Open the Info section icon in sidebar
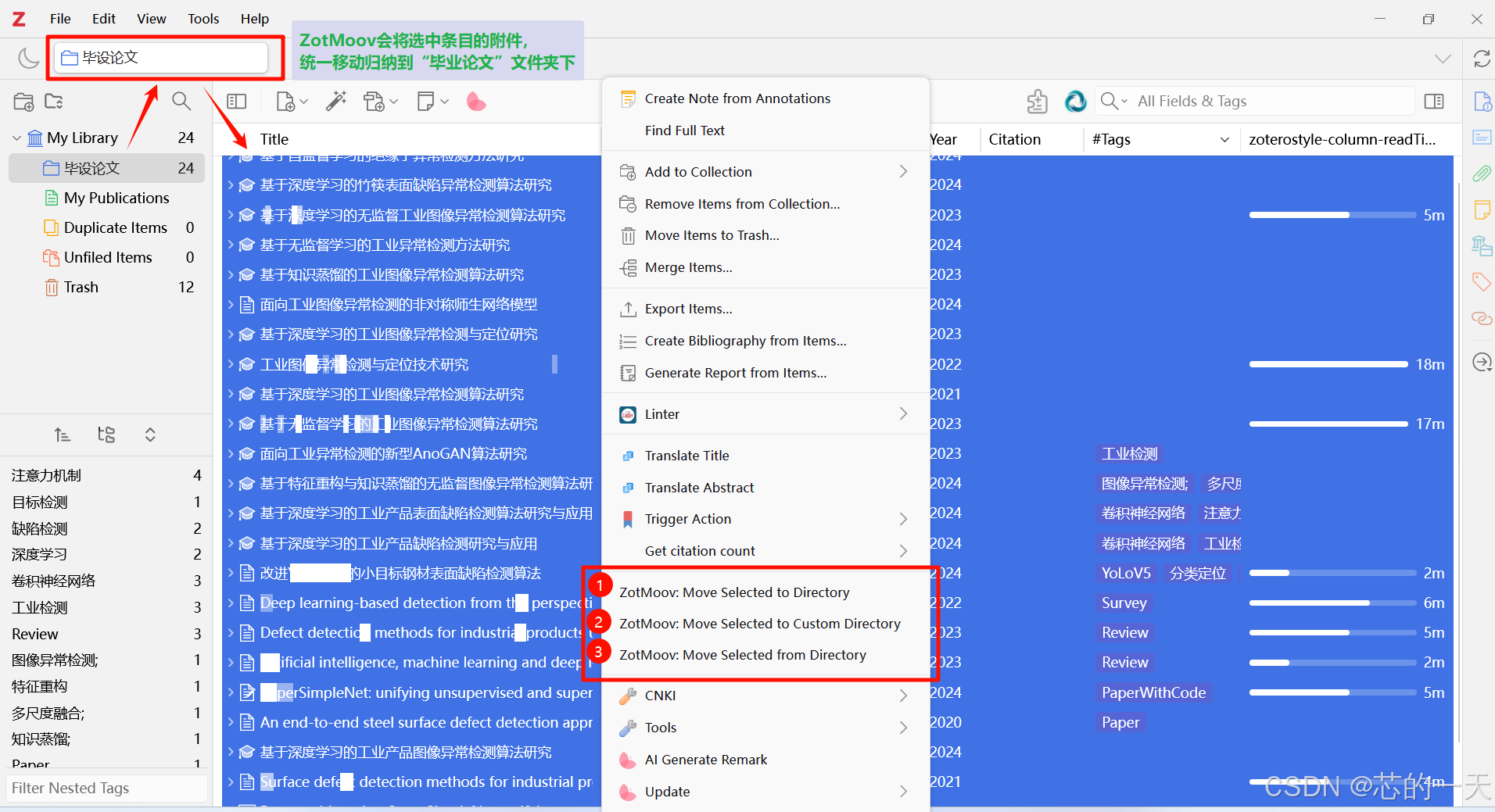1495x812 pixels. pos(1482,102)
